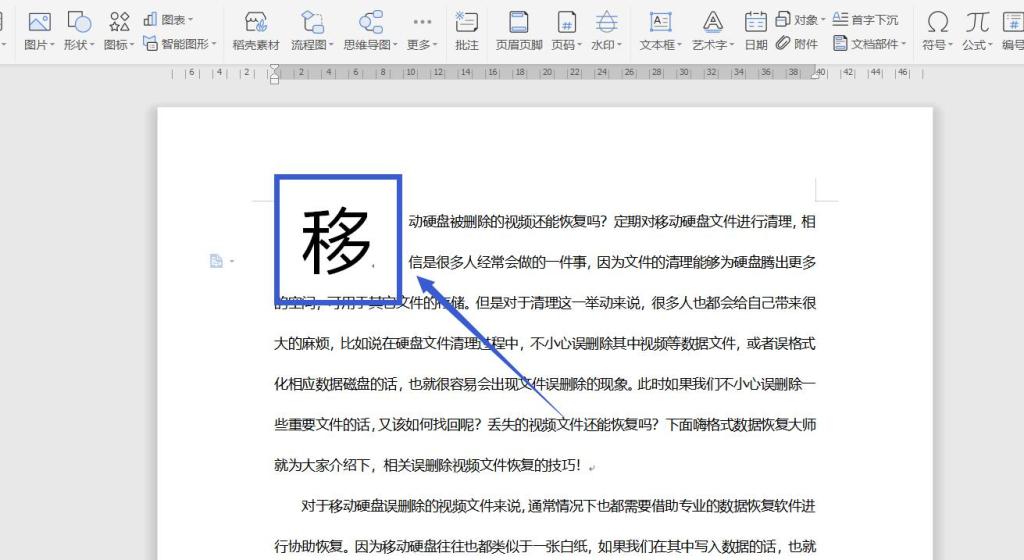Image resolution: width=1024 pixels, height=560 pixels.
Task: Open the 符号 dropdown arrow
Action: (x=950, y=45)
